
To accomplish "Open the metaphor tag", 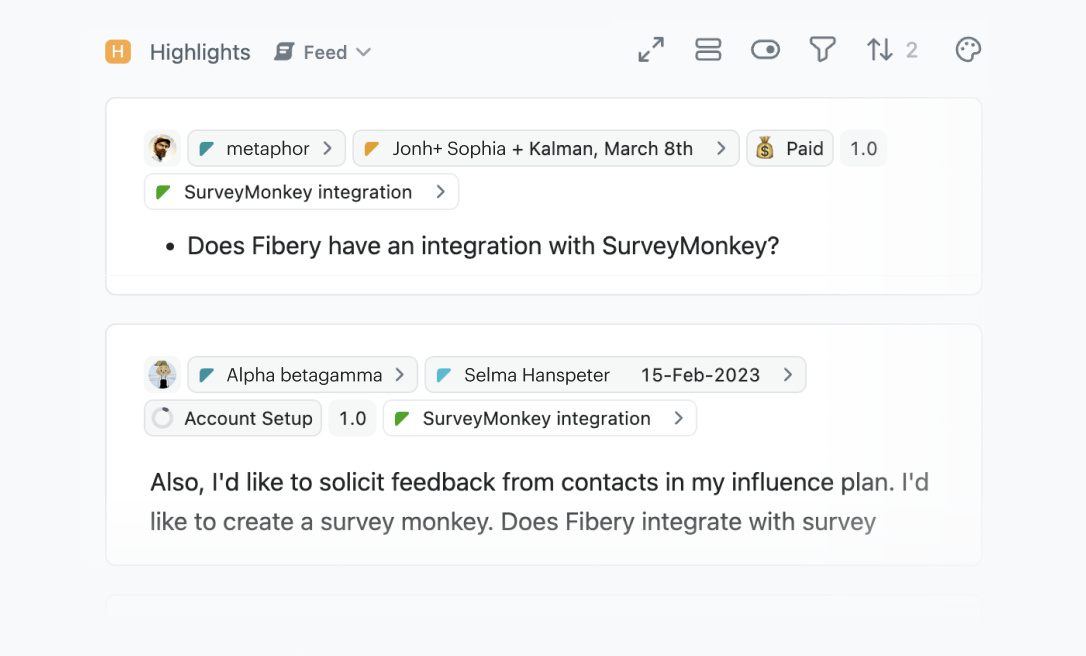I will pos(266,148).
